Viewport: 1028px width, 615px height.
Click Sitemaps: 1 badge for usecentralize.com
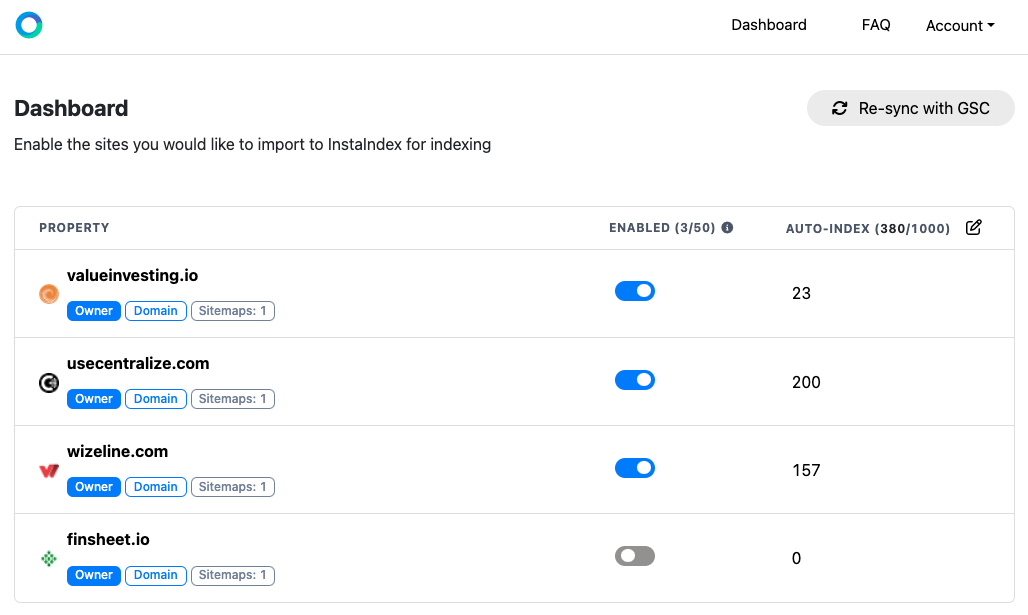233,399
